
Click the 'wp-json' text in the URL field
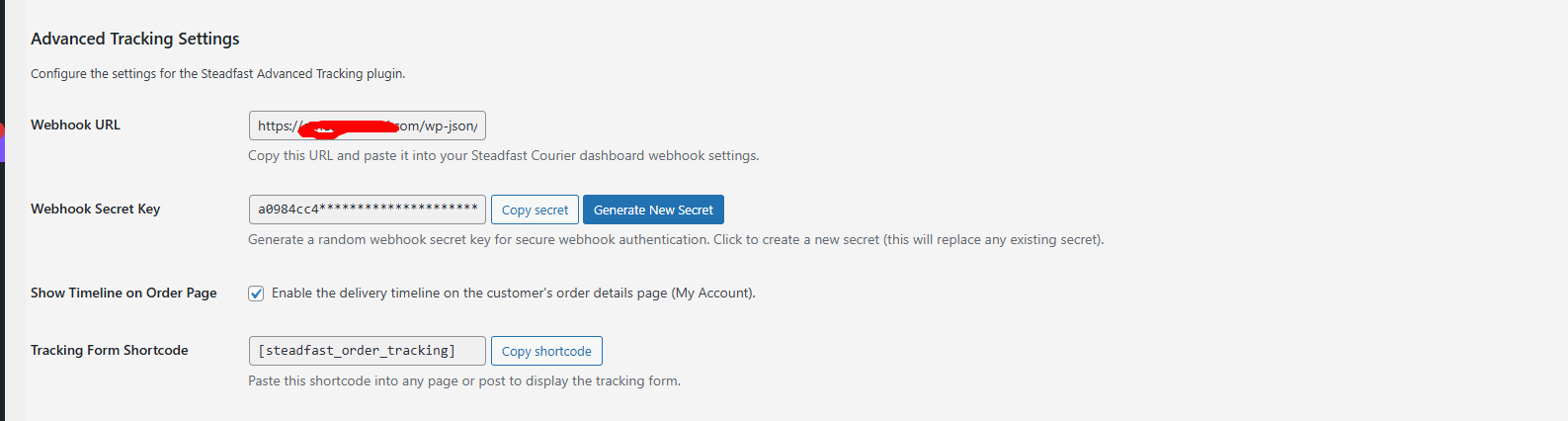pos(450,126)
